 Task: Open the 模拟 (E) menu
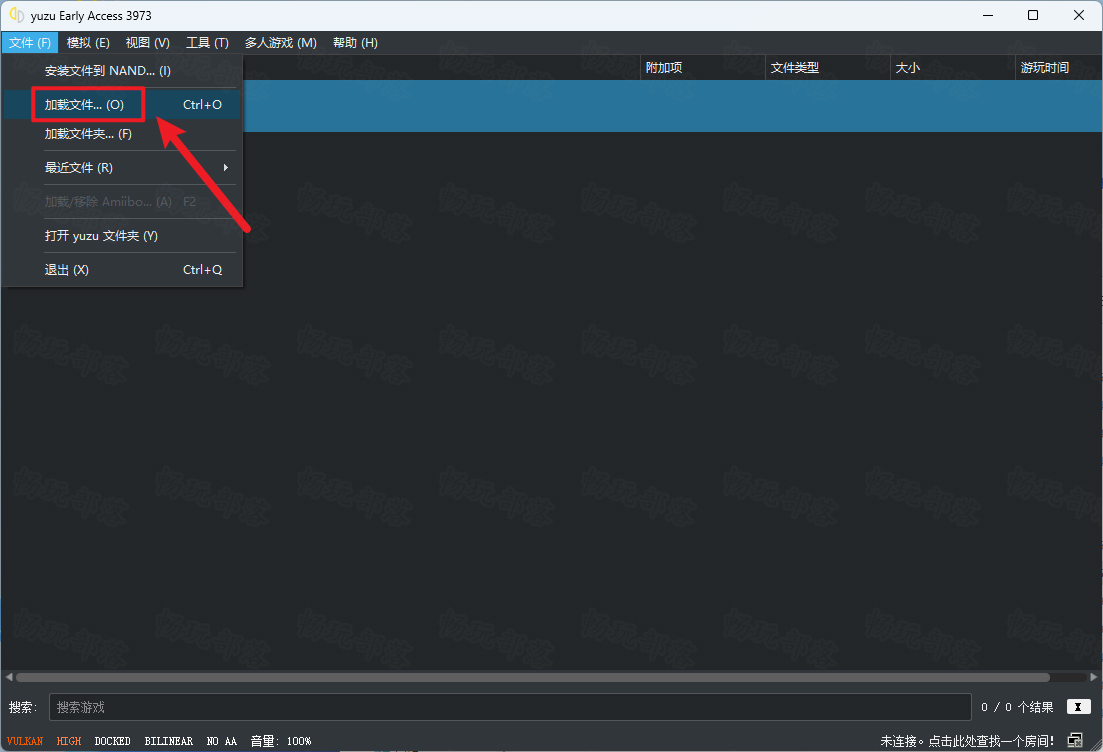pos(88,42)
